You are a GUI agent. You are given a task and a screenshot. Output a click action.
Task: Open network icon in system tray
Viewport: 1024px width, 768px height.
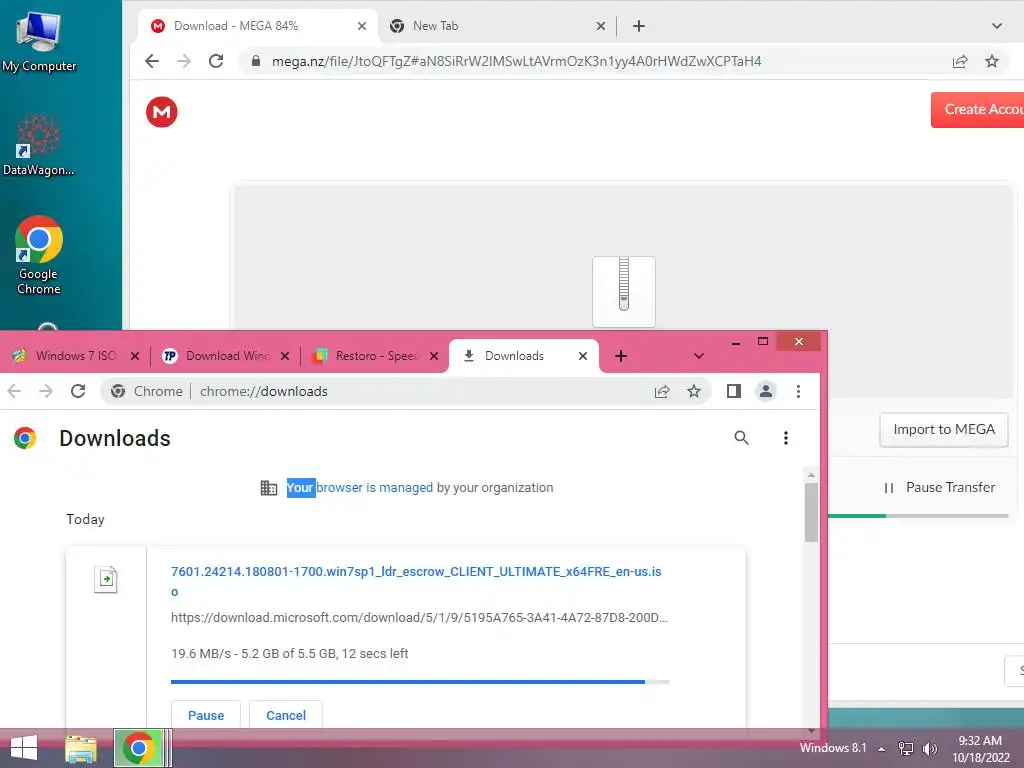(x=906, y=749)
